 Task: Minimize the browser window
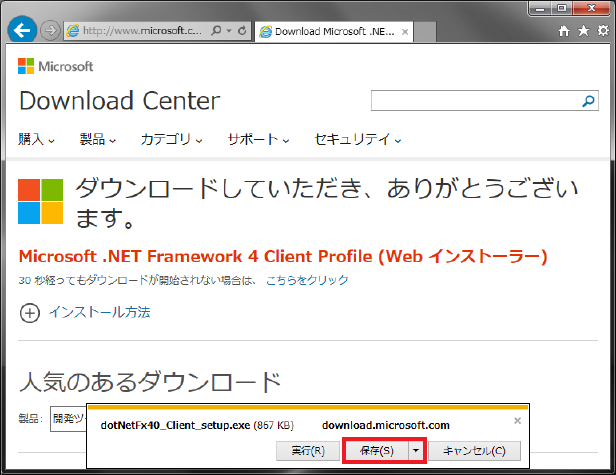pyautogui.click(x=540, y=8)
